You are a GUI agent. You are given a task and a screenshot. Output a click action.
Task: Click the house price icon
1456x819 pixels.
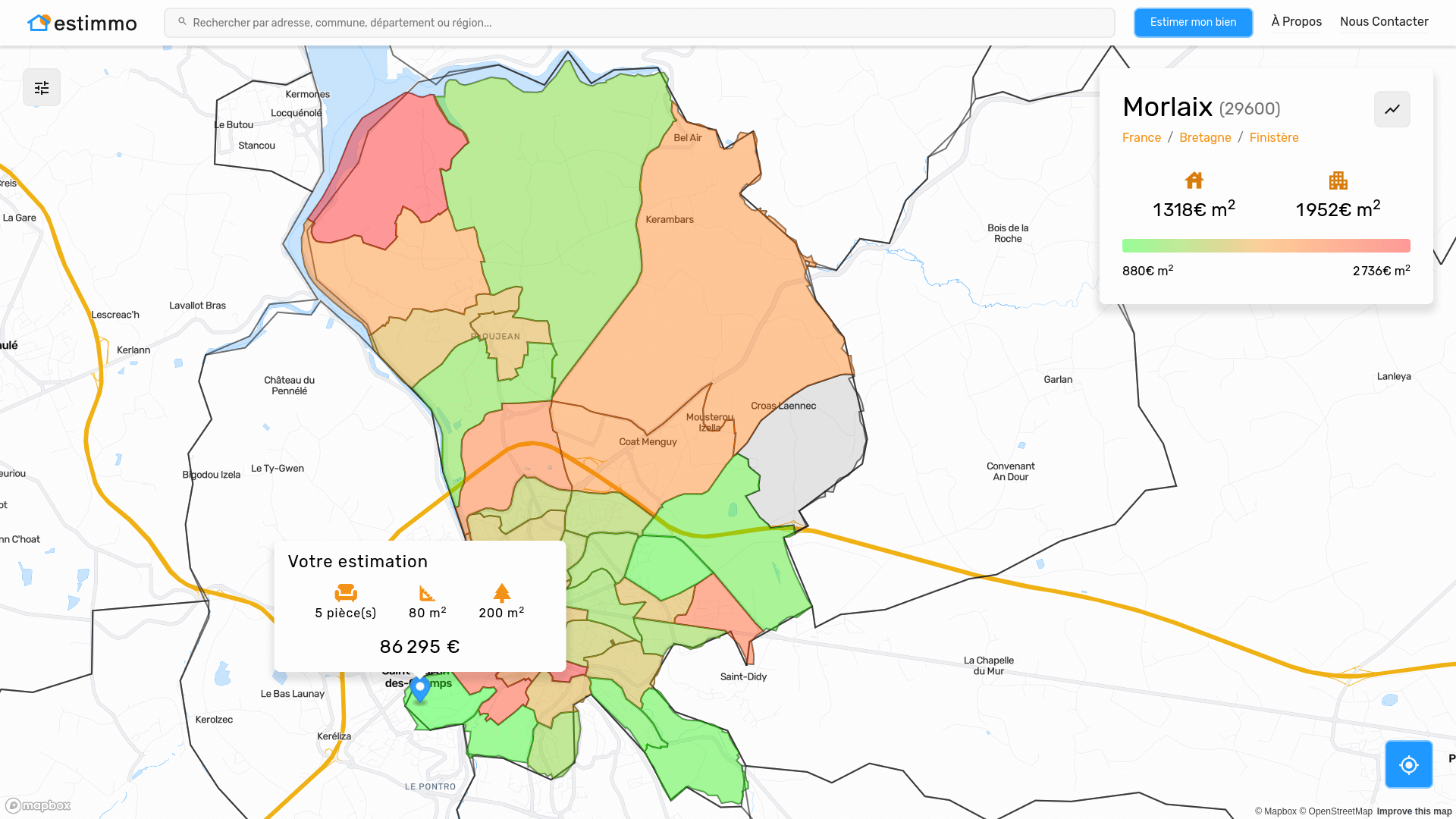(x=1194, y=180)
